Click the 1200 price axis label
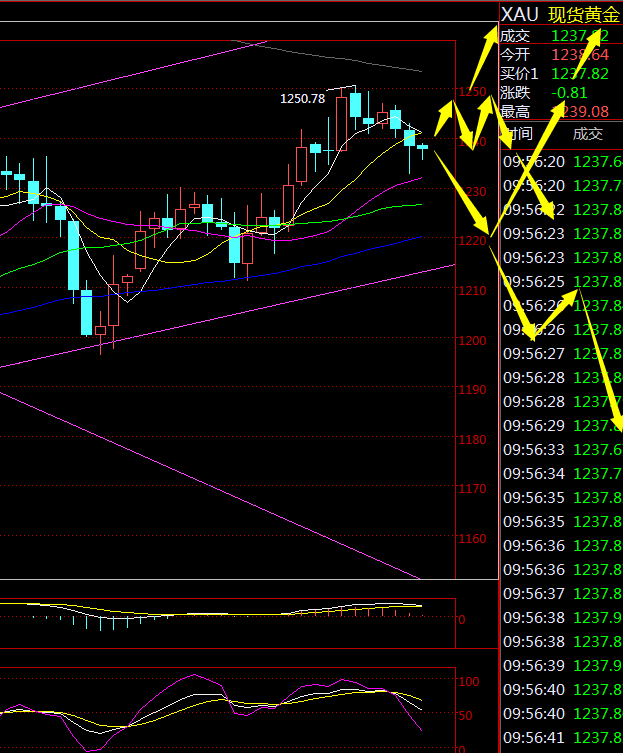The width and height of the screenshot is (623, 753). tap(472, 341)
